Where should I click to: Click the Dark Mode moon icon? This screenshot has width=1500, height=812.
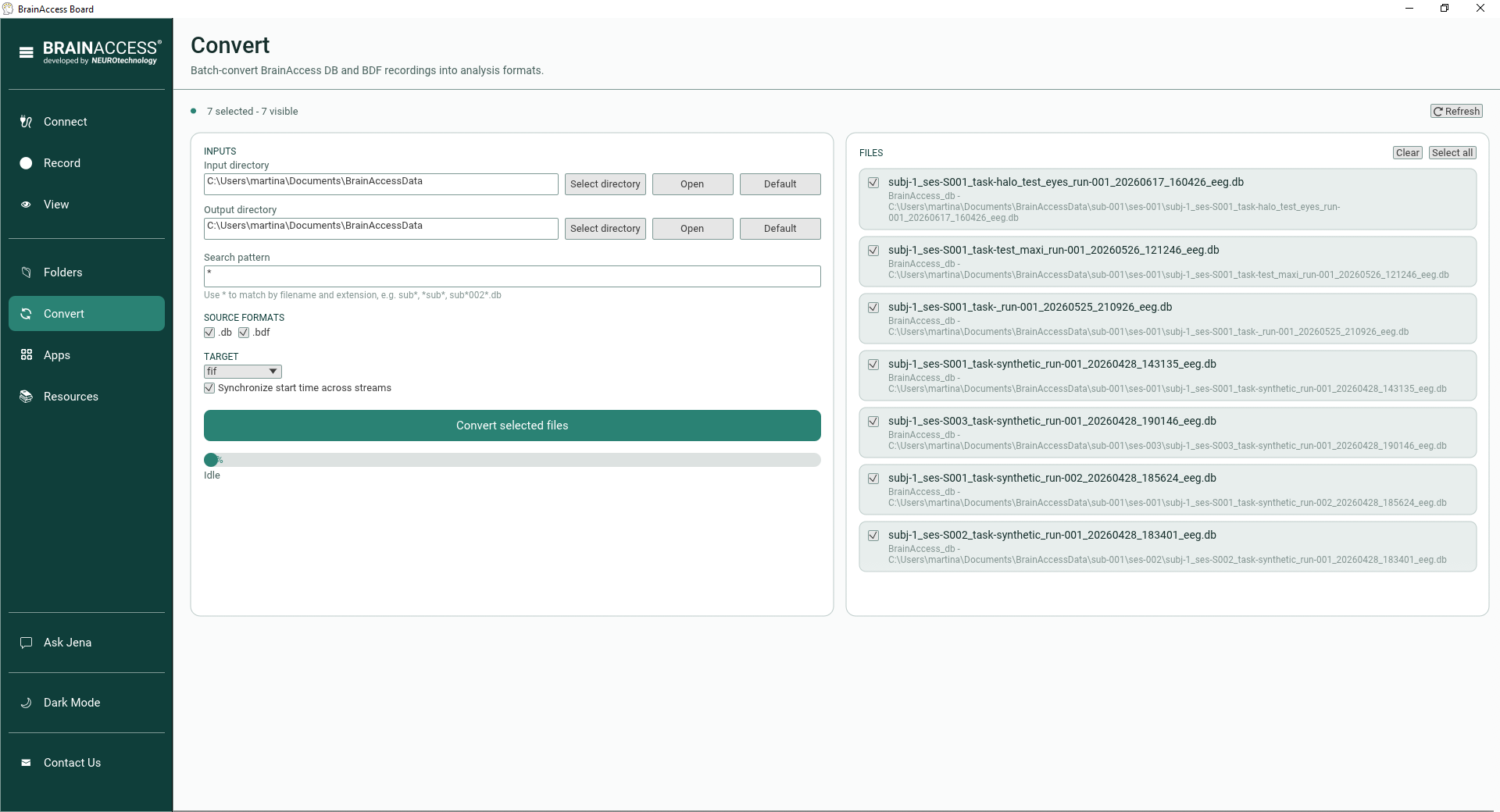pos(26,703)
